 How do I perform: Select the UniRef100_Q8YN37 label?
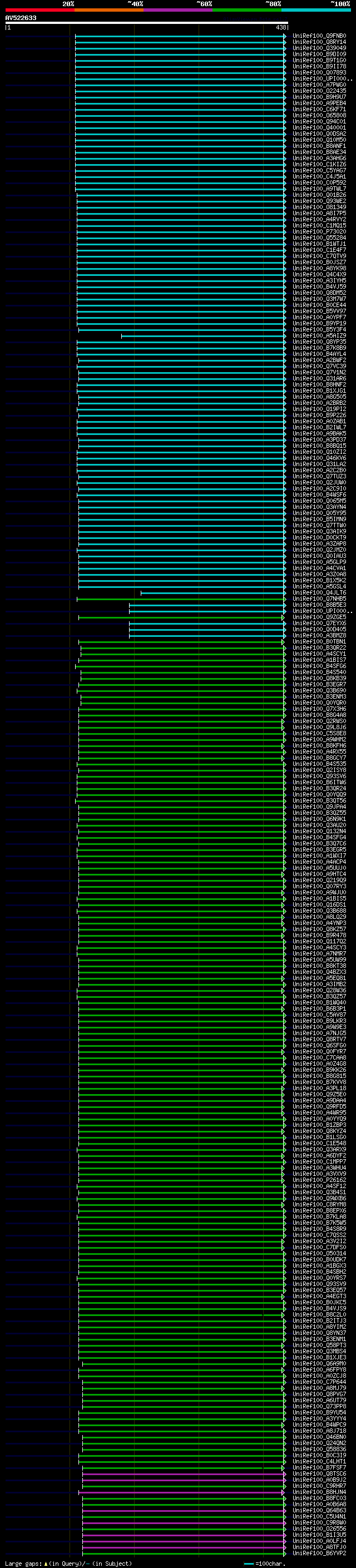click(319, 1333)
